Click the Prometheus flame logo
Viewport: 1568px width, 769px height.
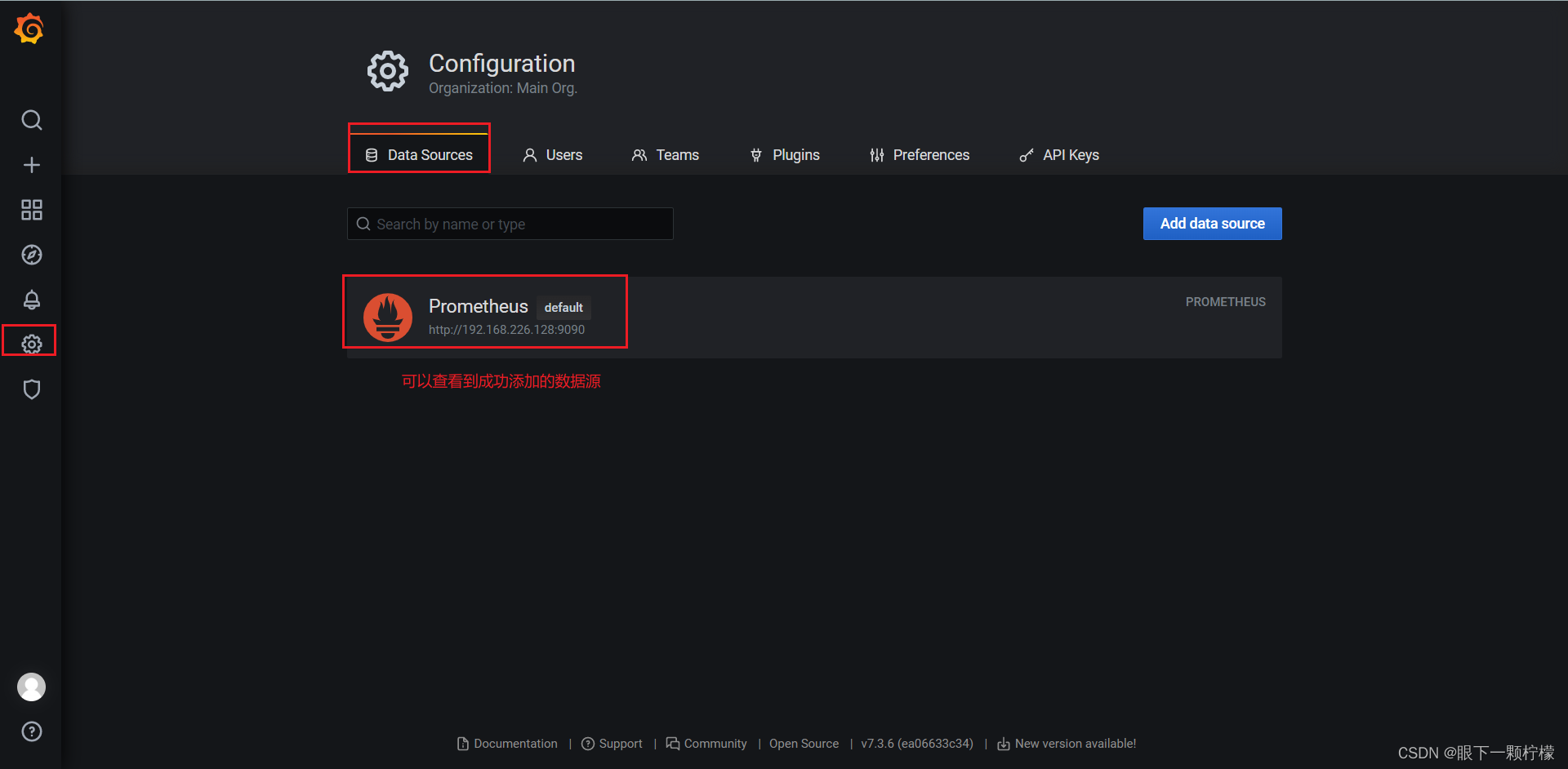pyautogui.click(x=388, y=317)
